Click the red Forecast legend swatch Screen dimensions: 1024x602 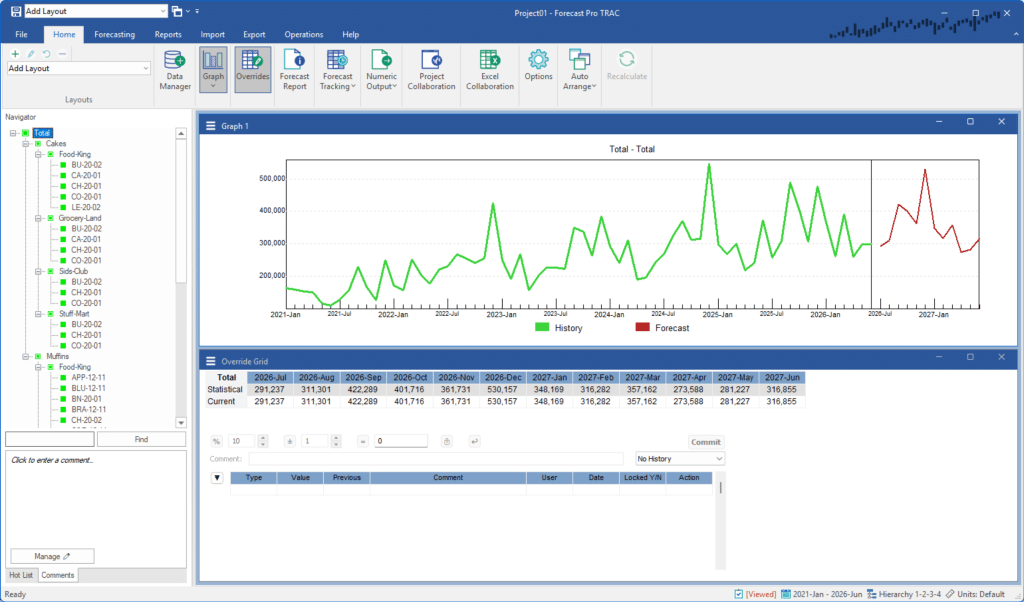click(x=642, y=327)
